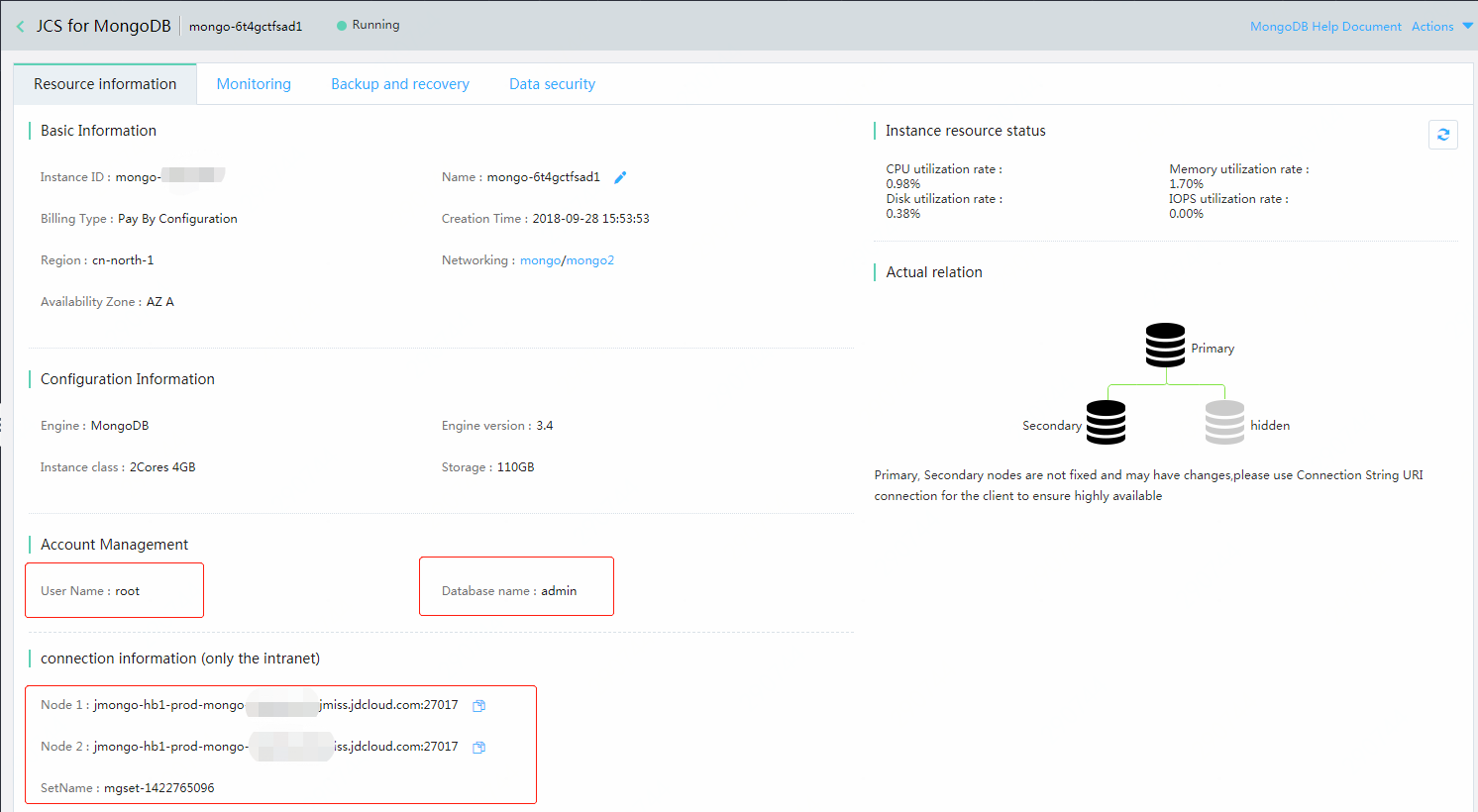The height and width of the screenshot is (812, 1478).
Task: Click the Basic Information heading
Action: (98, 131)
